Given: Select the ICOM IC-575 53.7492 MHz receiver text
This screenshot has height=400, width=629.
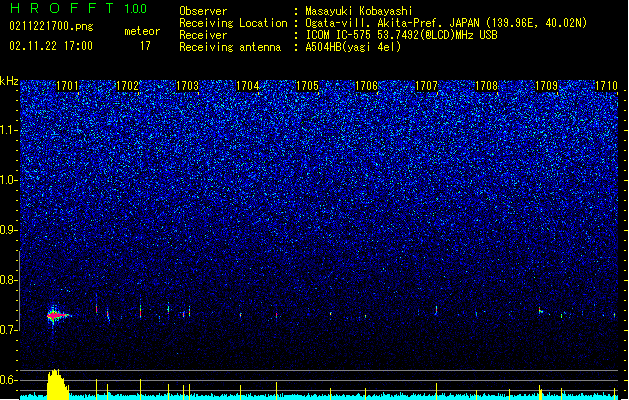Looking at the screenshot, I should [402, 35].
